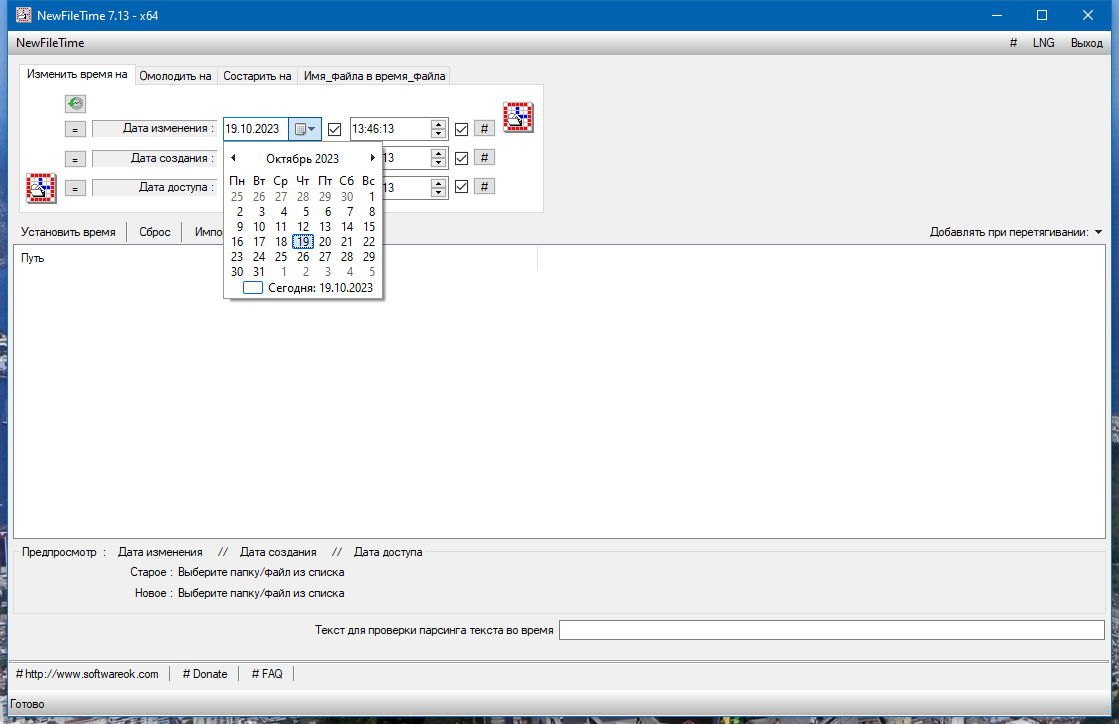1119x724 pixels.
Task: Click the Дата доступа label button
Action: point(154,188)
